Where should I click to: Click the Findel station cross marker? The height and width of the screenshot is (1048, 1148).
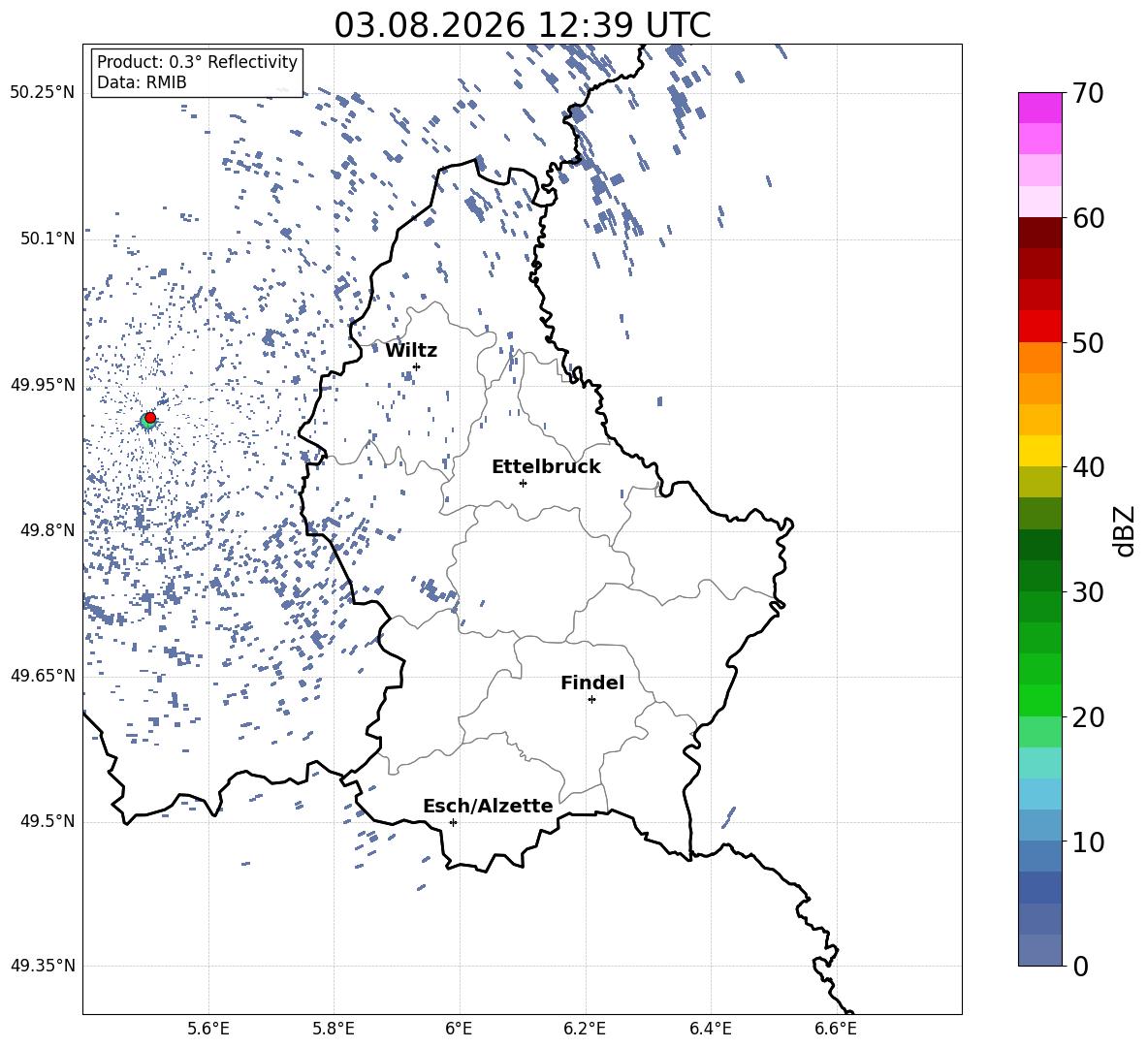click(x=591, y=700)
